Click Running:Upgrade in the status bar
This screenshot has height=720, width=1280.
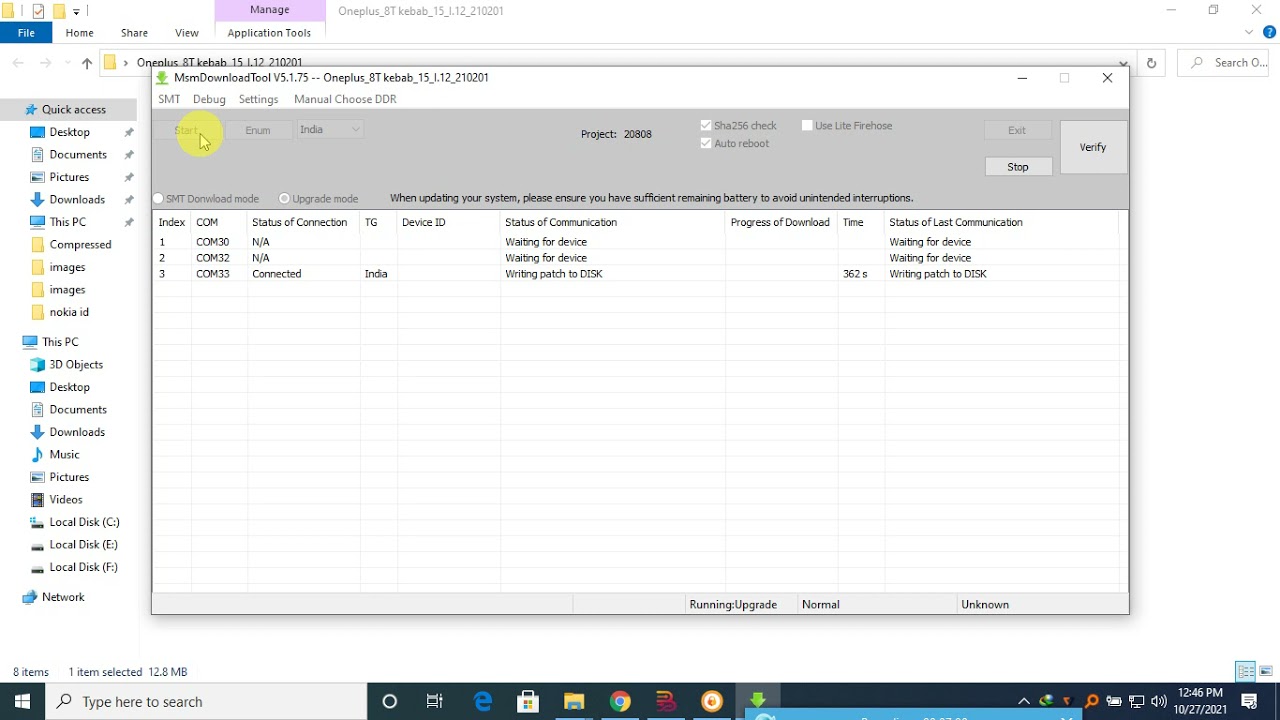click(733, 605)
